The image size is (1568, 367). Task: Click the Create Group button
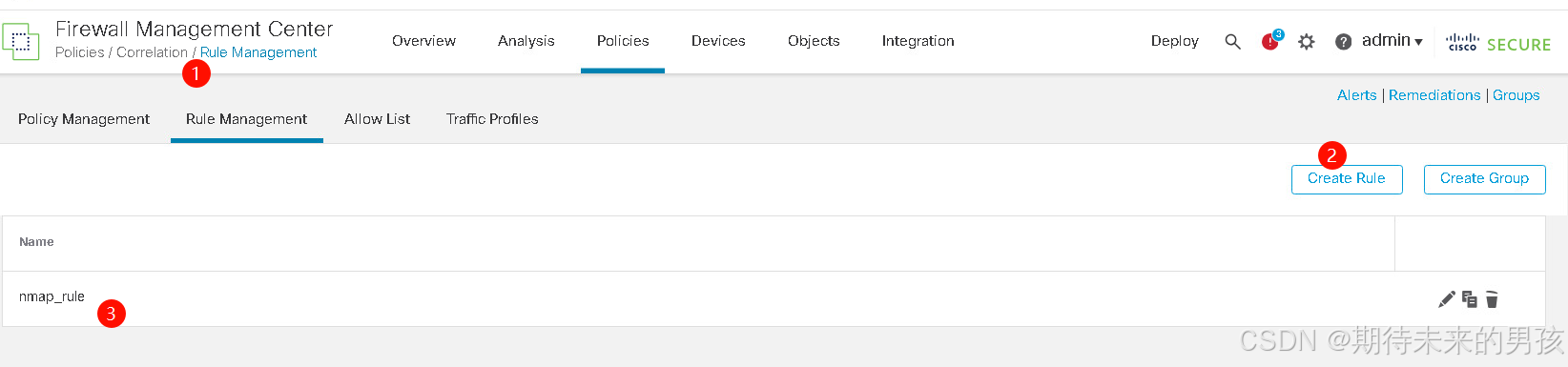pos(1484,179)
